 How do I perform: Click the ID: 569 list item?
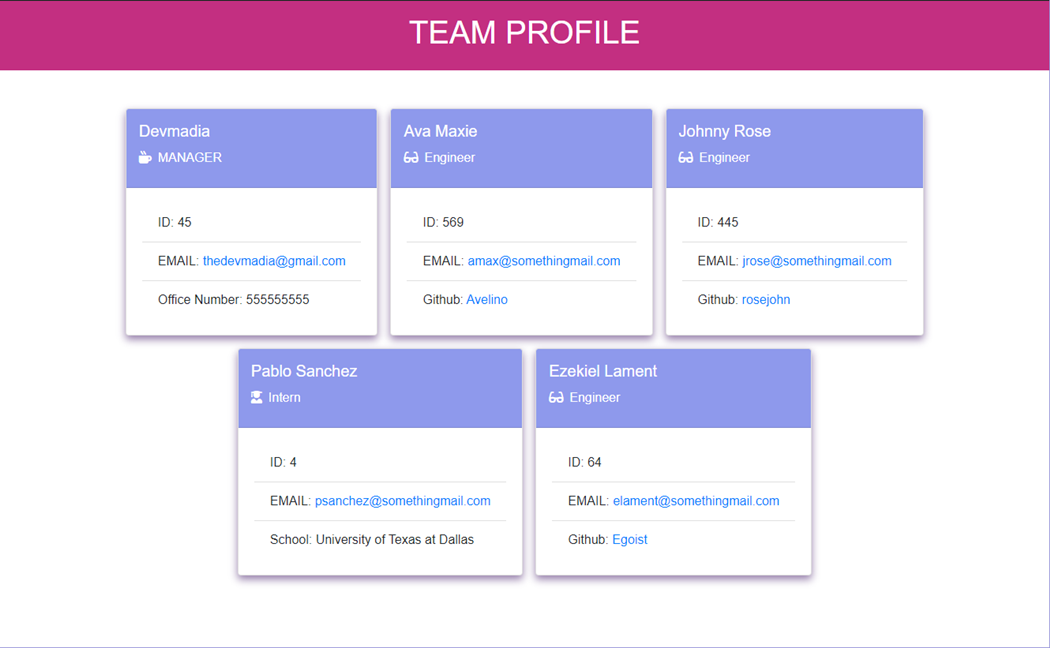[443, 222]
